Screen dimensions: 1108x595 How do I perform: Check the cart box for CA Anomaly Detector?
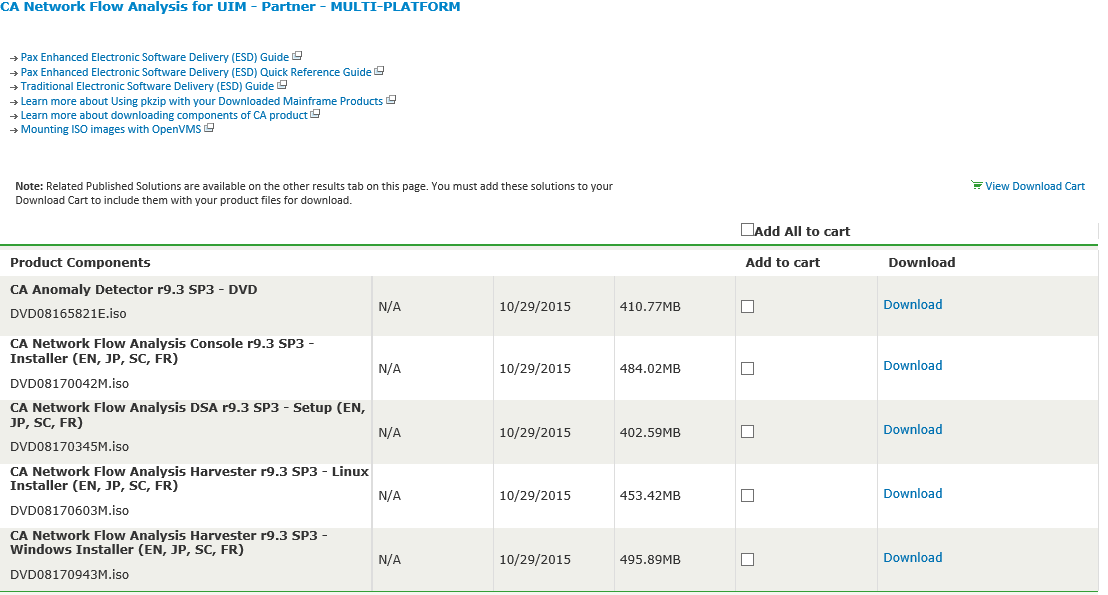click(748, 307)
